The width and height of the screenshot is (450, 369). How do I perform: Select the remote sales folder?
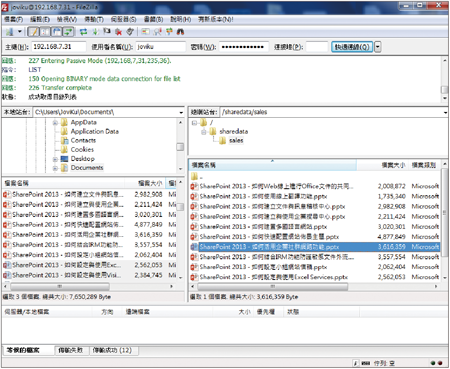click(236, 140)
